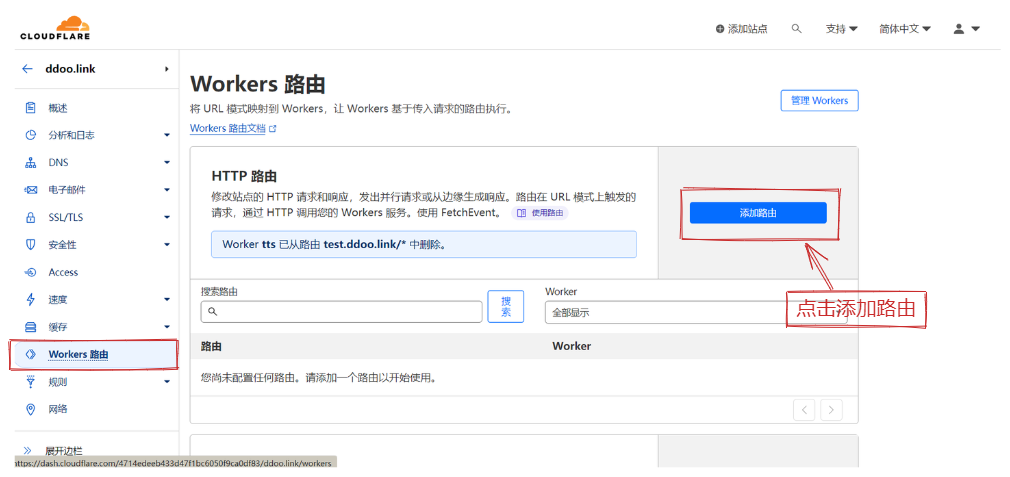The width and height of the screenshot is (1010, 477).
Task: Open the Worker 全部显示 filter dropdown
Action: 696,313
